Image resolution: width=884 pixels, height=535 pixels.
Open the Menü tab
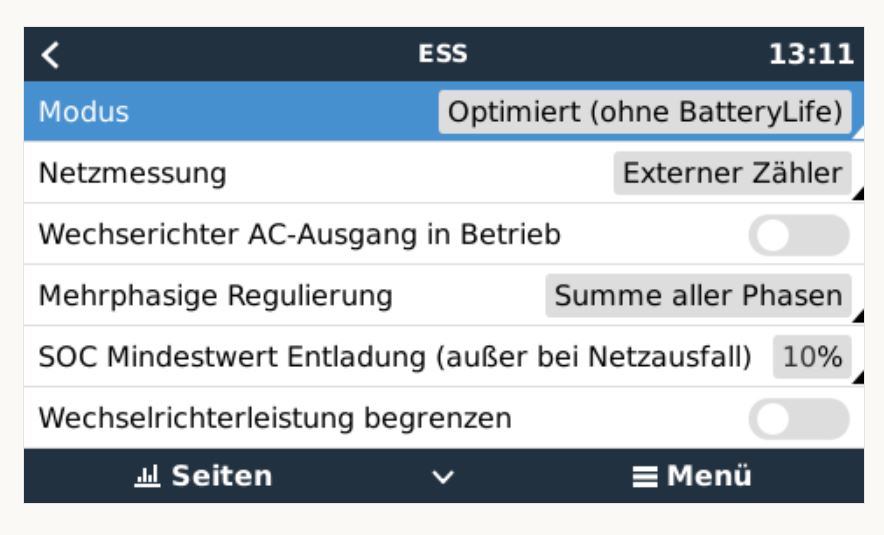point(692,476)
